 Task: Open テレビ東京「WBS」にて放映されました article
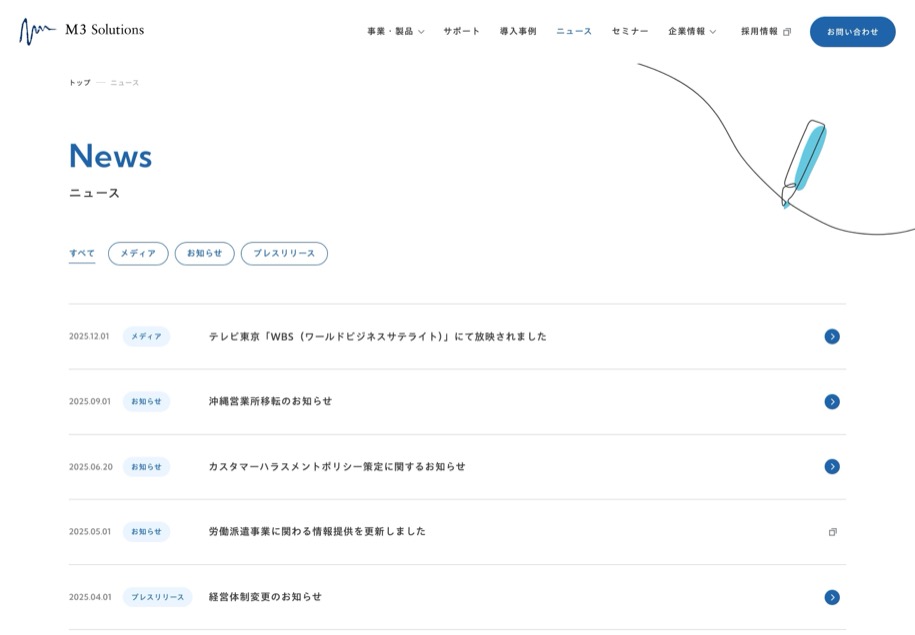coord(378,337)
